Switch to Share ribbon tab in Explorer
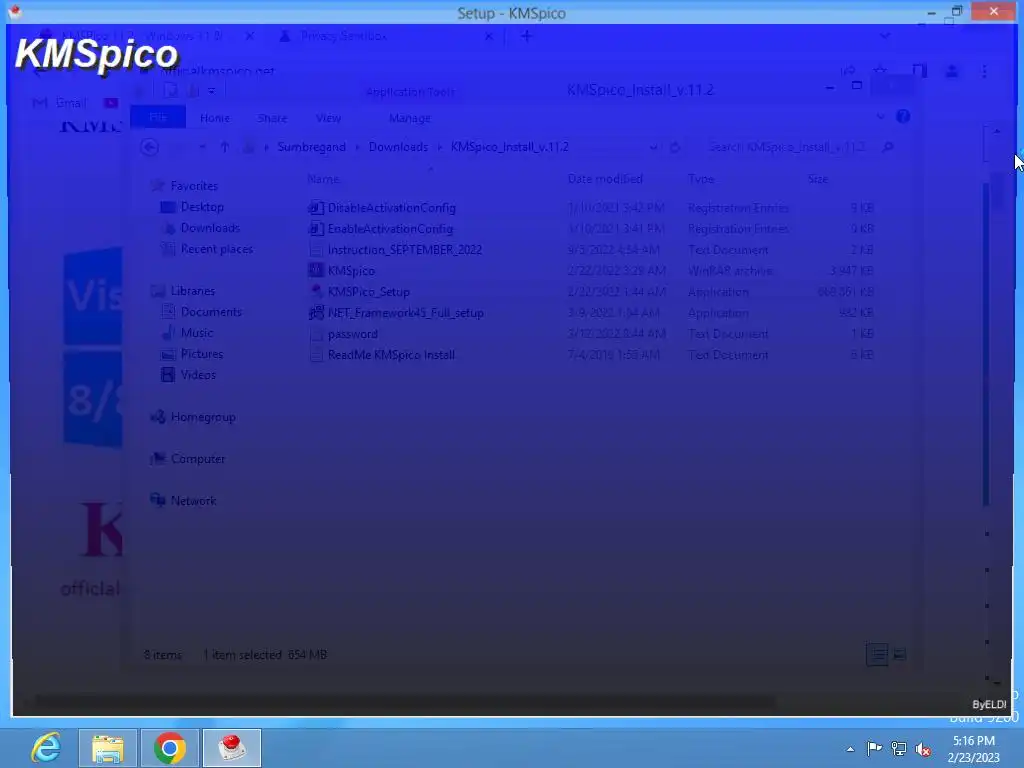 tap(272, 118)
